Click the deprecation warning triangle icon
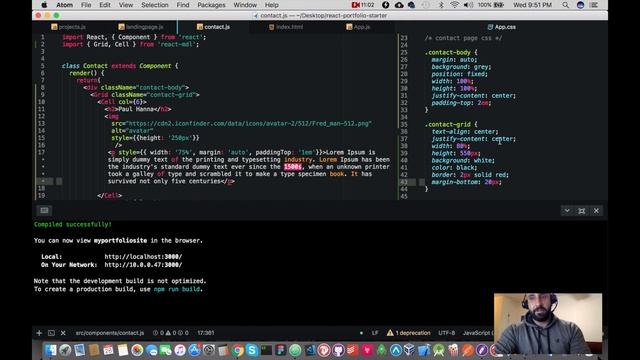This screenshot has width=640, height=360. pos(390,333)
